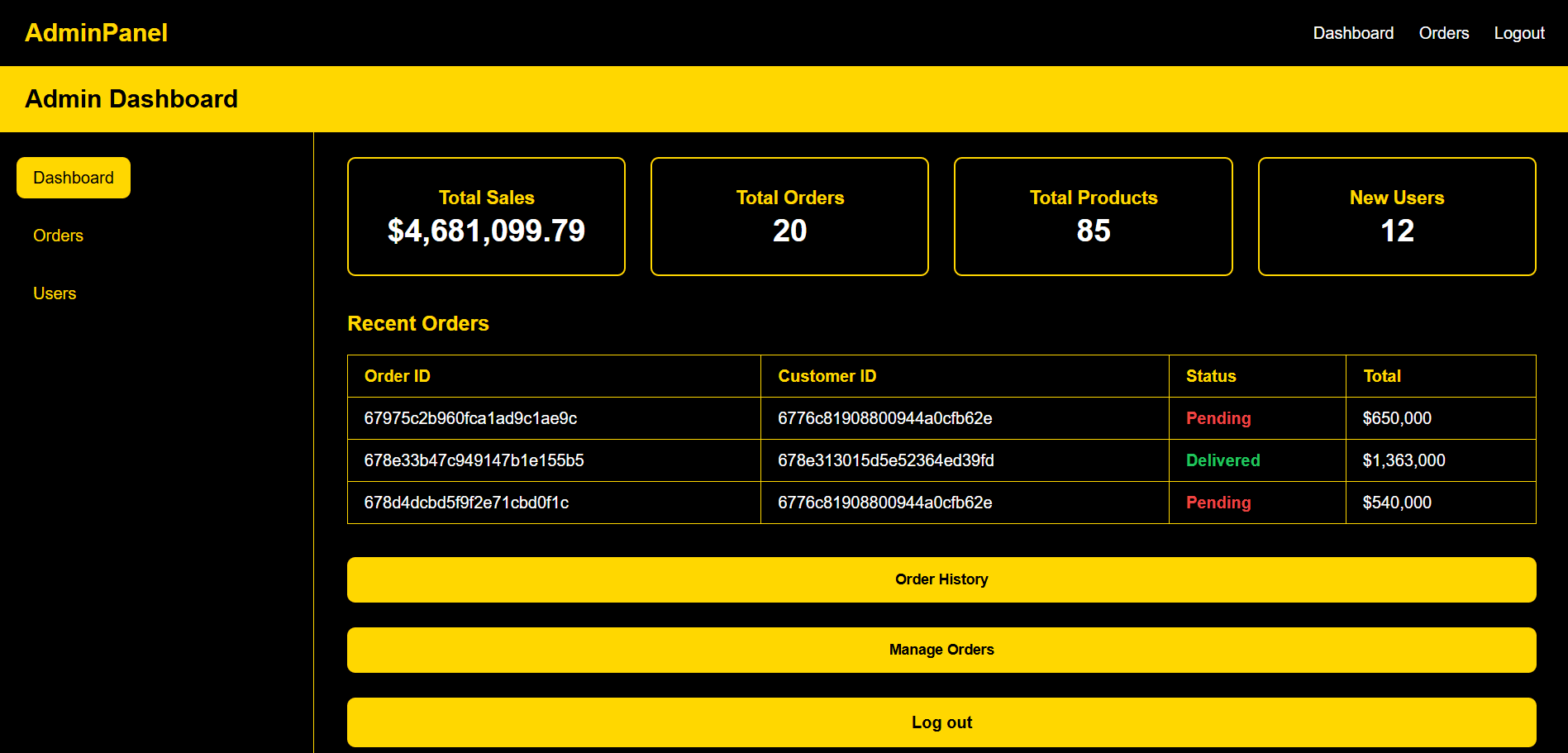Image resolution: width=1568 pixels, height=753 pixels.
Task: Click the Total Sales card
Action: [486, 216]
